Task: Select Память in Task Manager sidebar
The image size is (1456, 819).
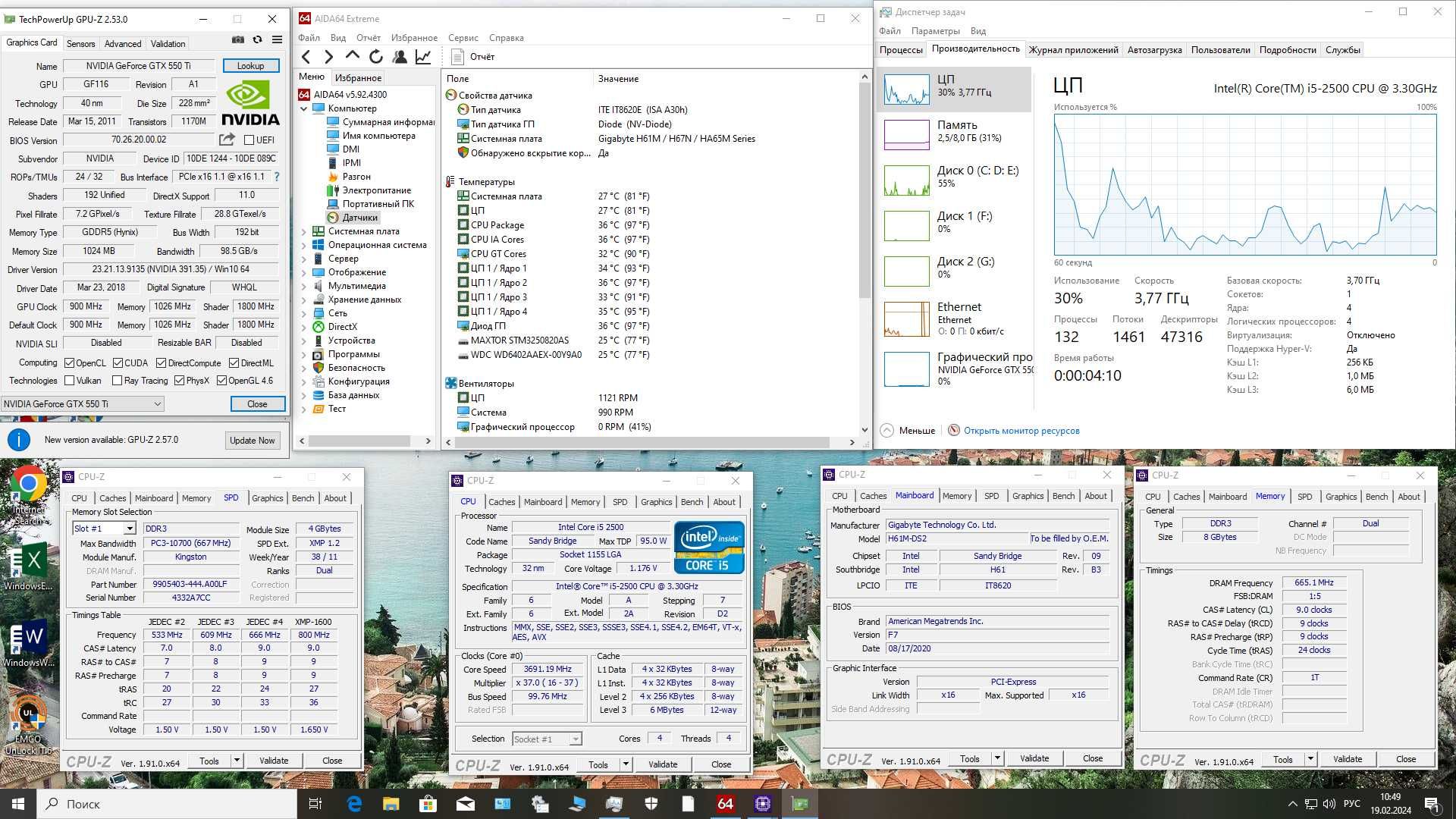Action: coord(955,134)
